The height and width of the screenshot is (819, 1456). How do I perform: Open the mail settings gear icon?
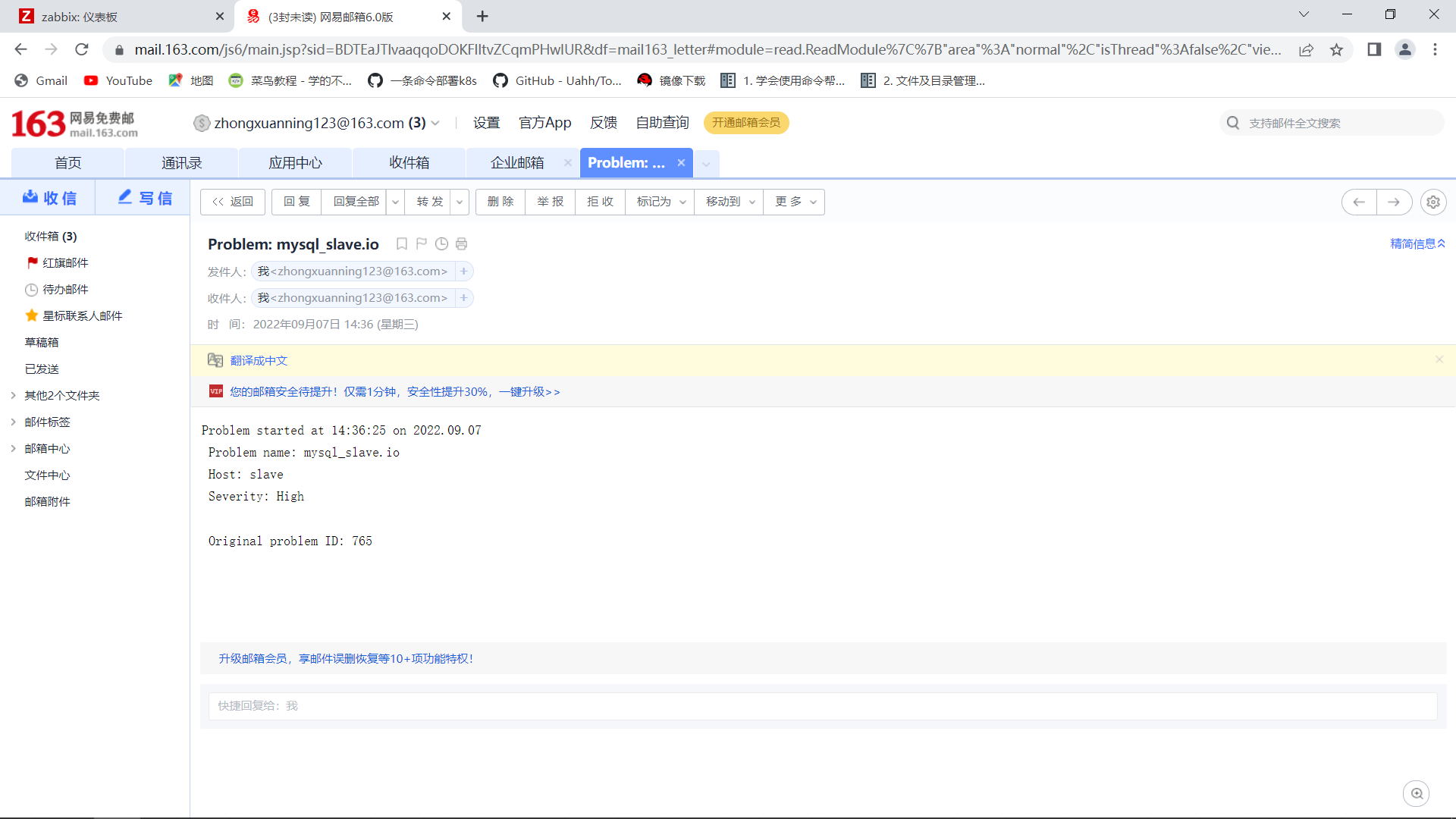pos(1432,202)
